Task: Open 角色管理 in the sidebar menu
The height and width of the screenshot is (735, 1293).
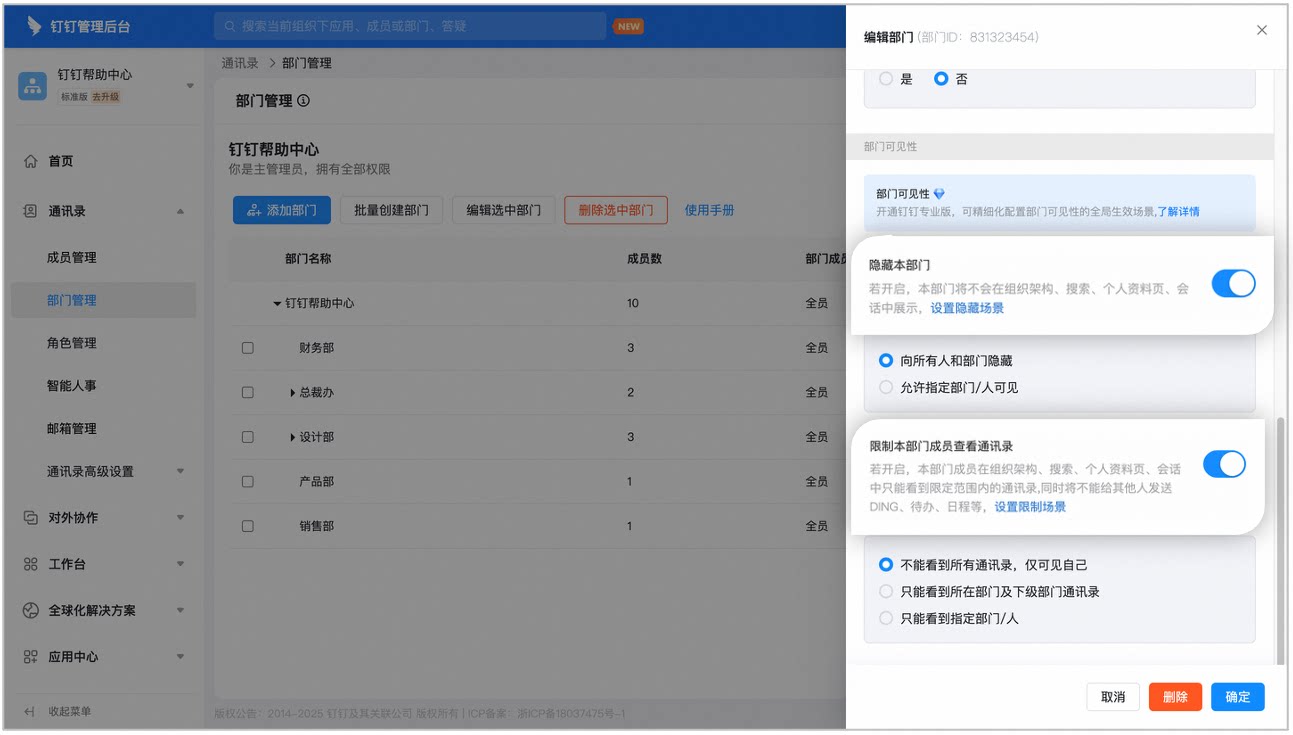Action: (72, 343)
